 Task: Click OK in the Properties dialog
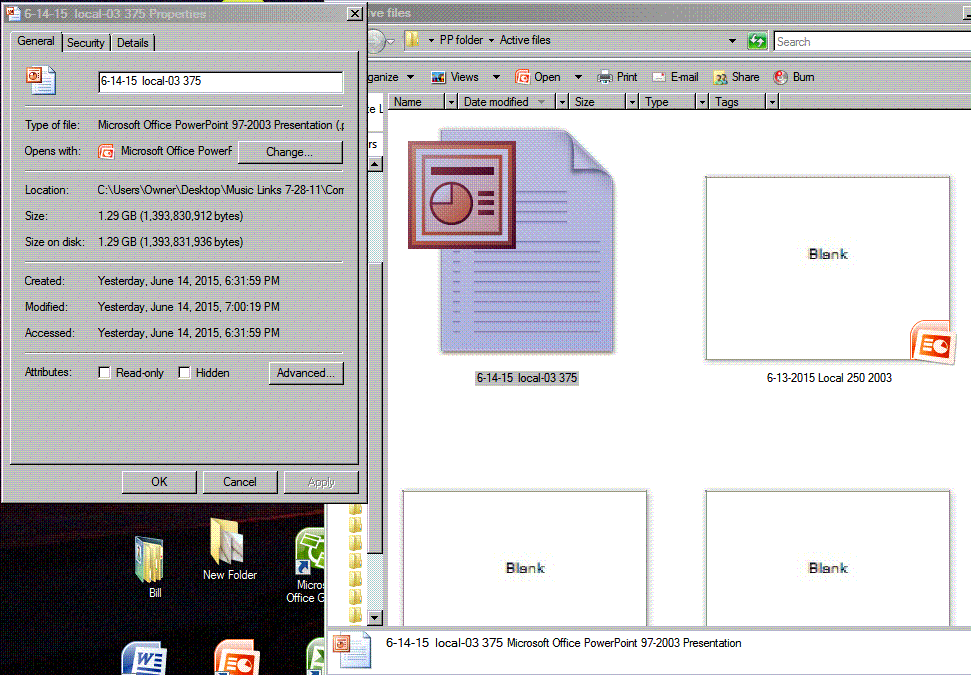[x=159, y=482]
